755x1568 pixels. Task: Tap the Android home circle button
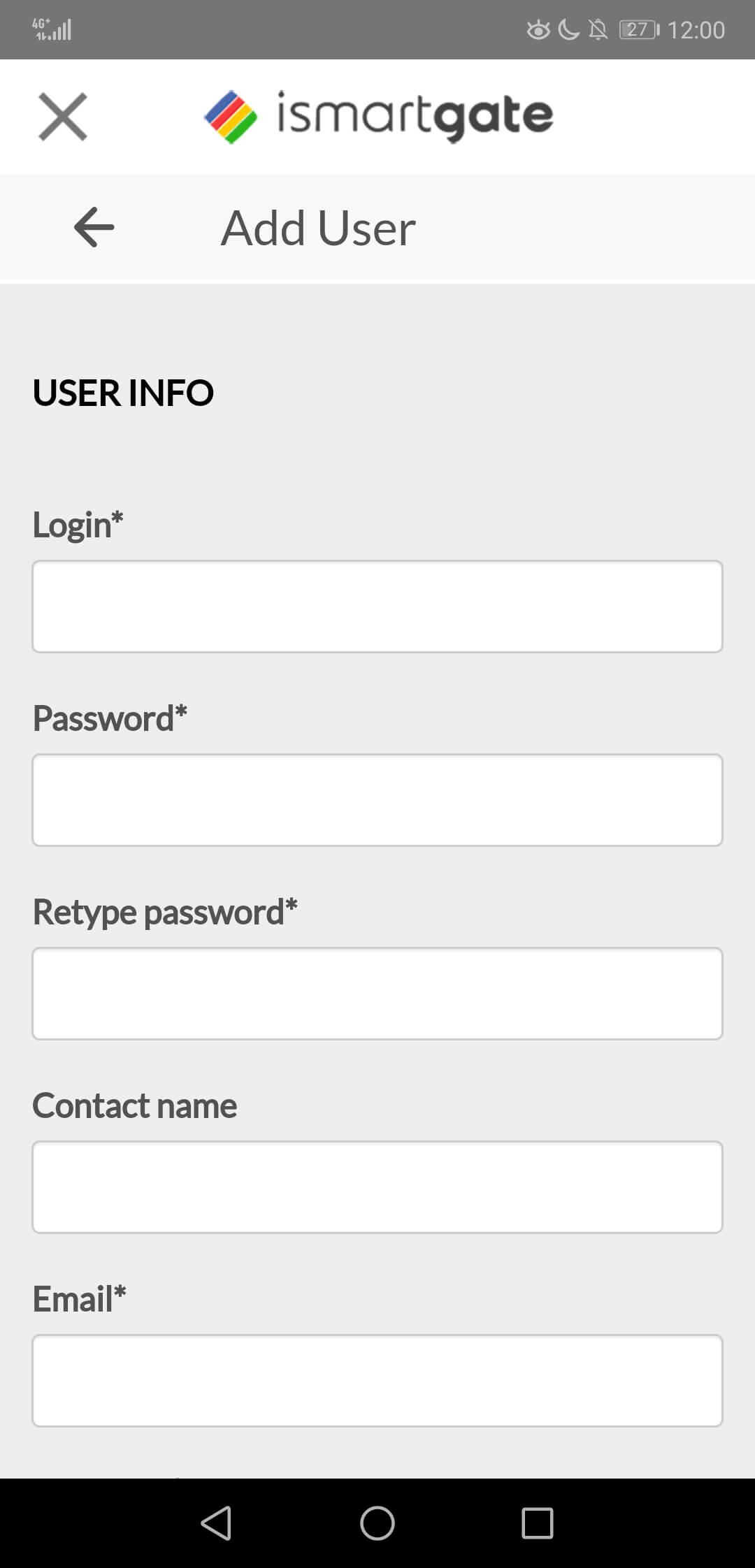377,1523
